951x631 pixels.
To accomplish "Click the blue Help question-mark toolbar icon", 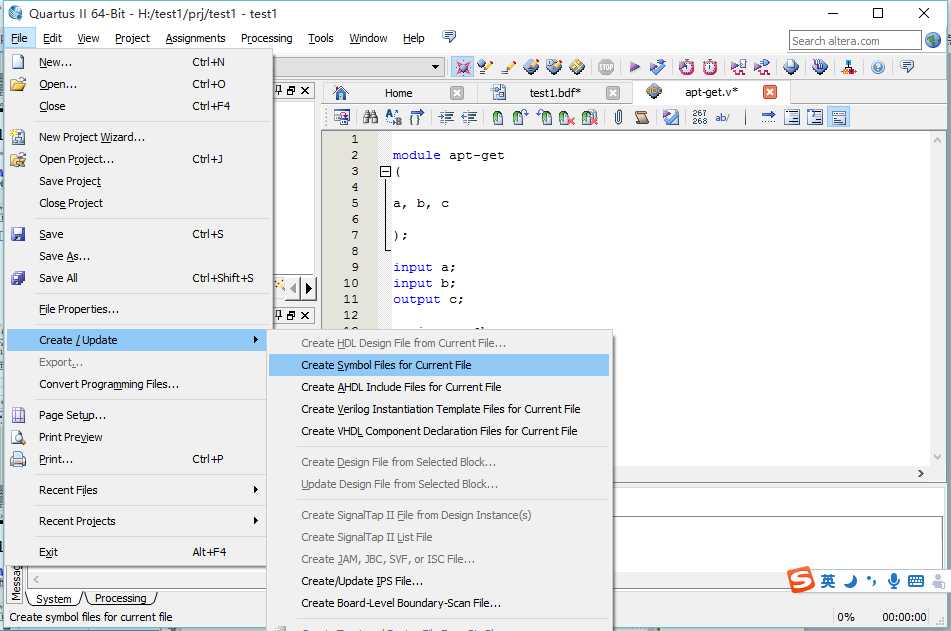I will point(878,67).
